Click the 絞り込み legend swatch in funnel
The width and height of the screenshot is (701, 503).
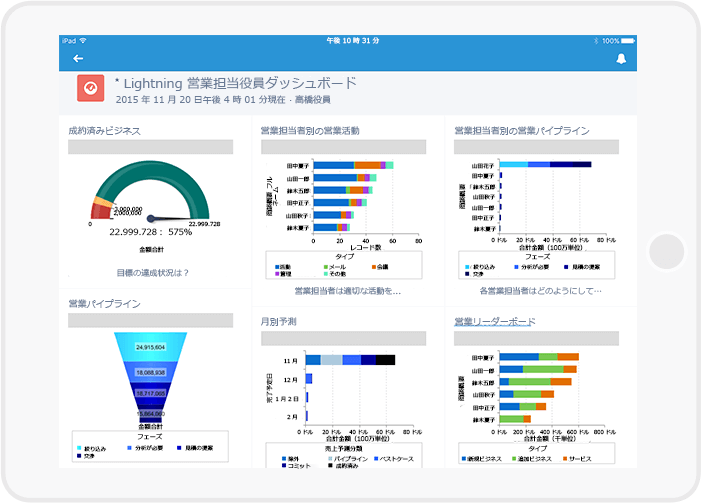(80, 448)
